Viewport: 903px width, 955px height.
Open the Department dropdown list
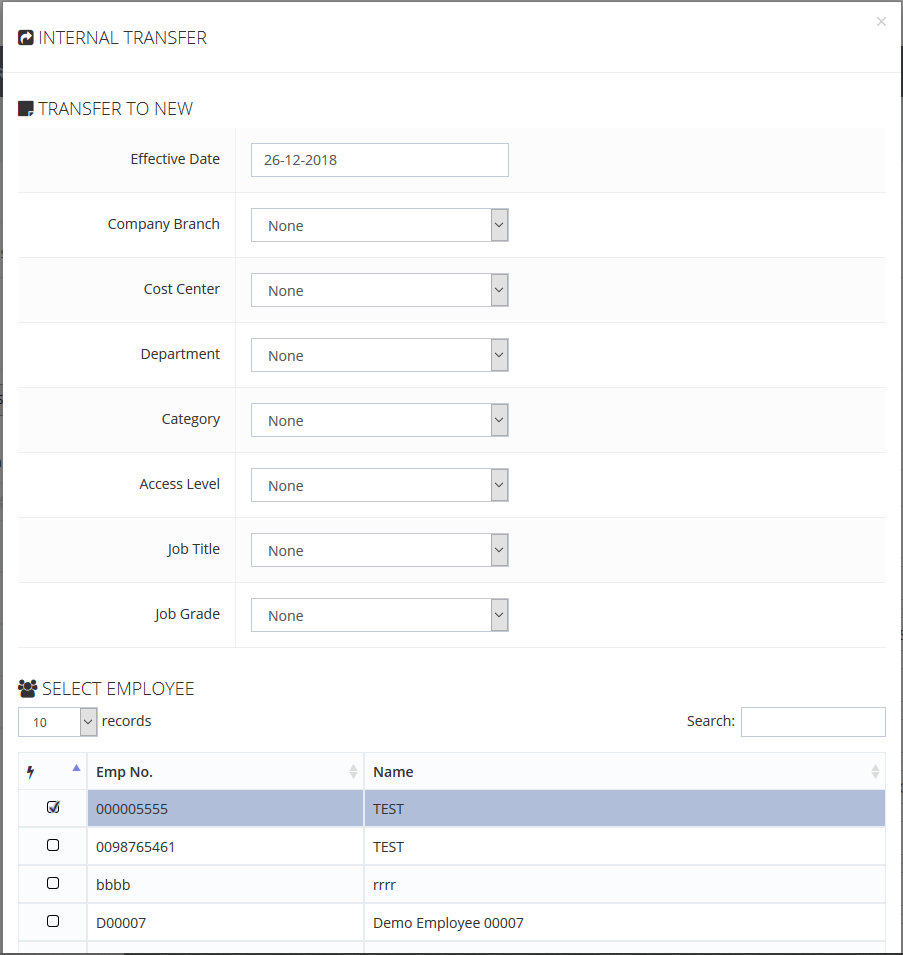380,355
